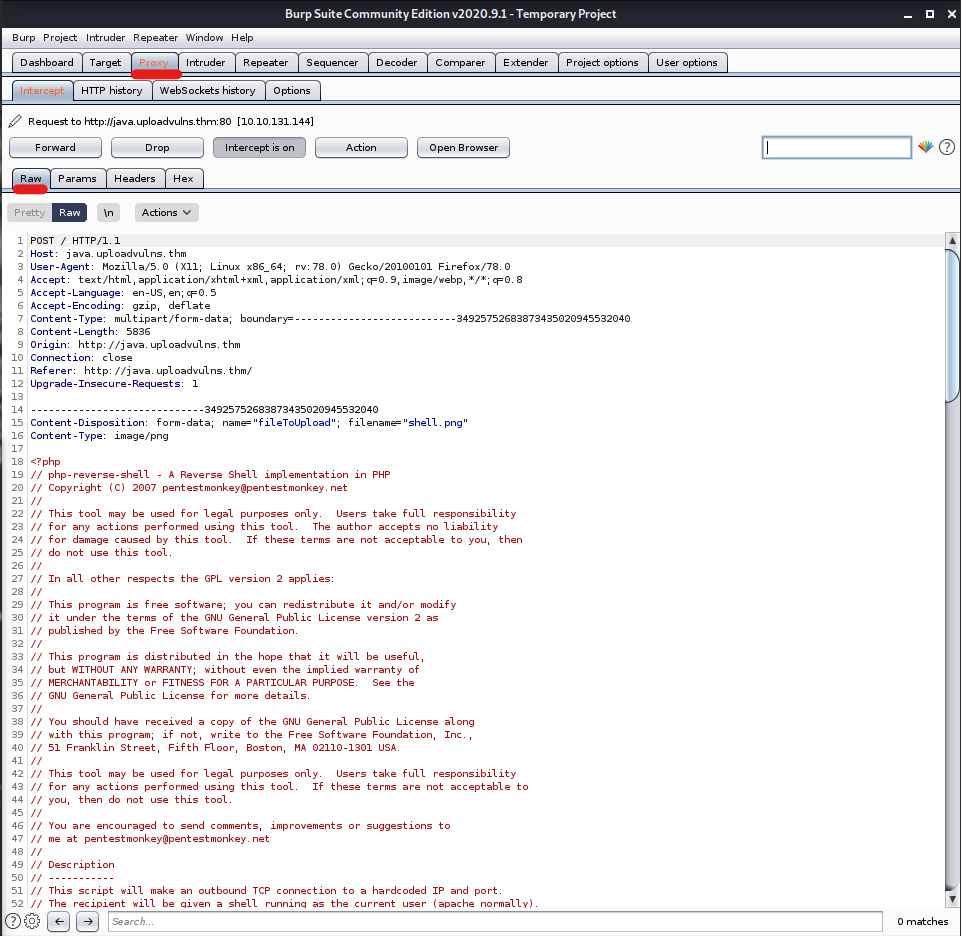Open the Window menu
This screenshot has width=961, height=936.
click(x=204, y=37)
